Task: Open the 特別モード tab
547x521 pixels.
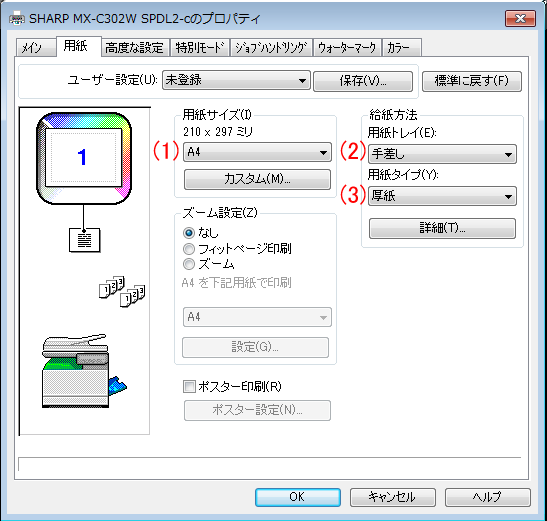Action: pyautogui.click(x=200, y=47)
